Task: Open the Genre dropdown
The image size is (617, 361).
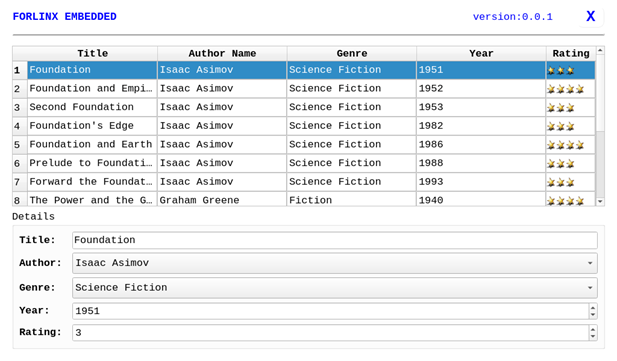Action: (334, 288)
